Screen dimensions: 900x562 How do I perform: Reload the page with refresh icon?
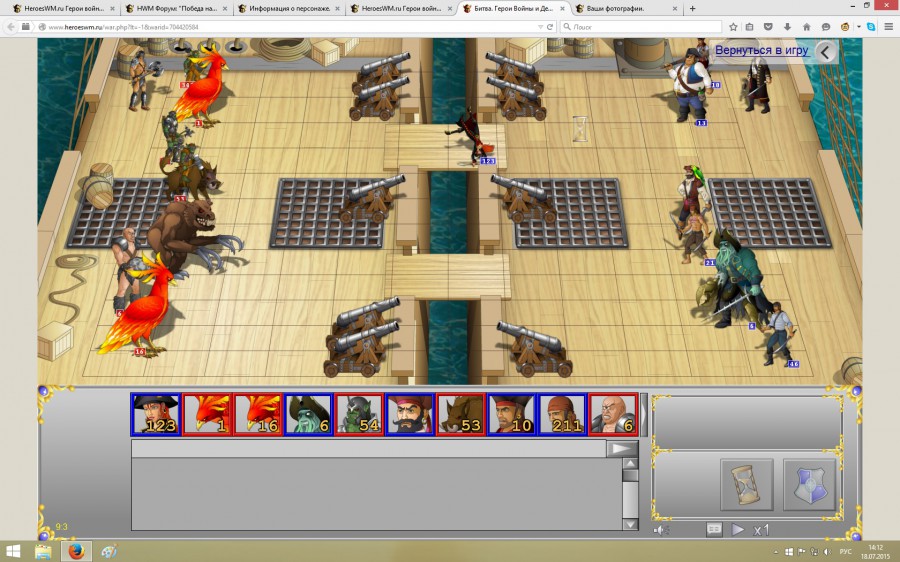(x=549, y=26)
